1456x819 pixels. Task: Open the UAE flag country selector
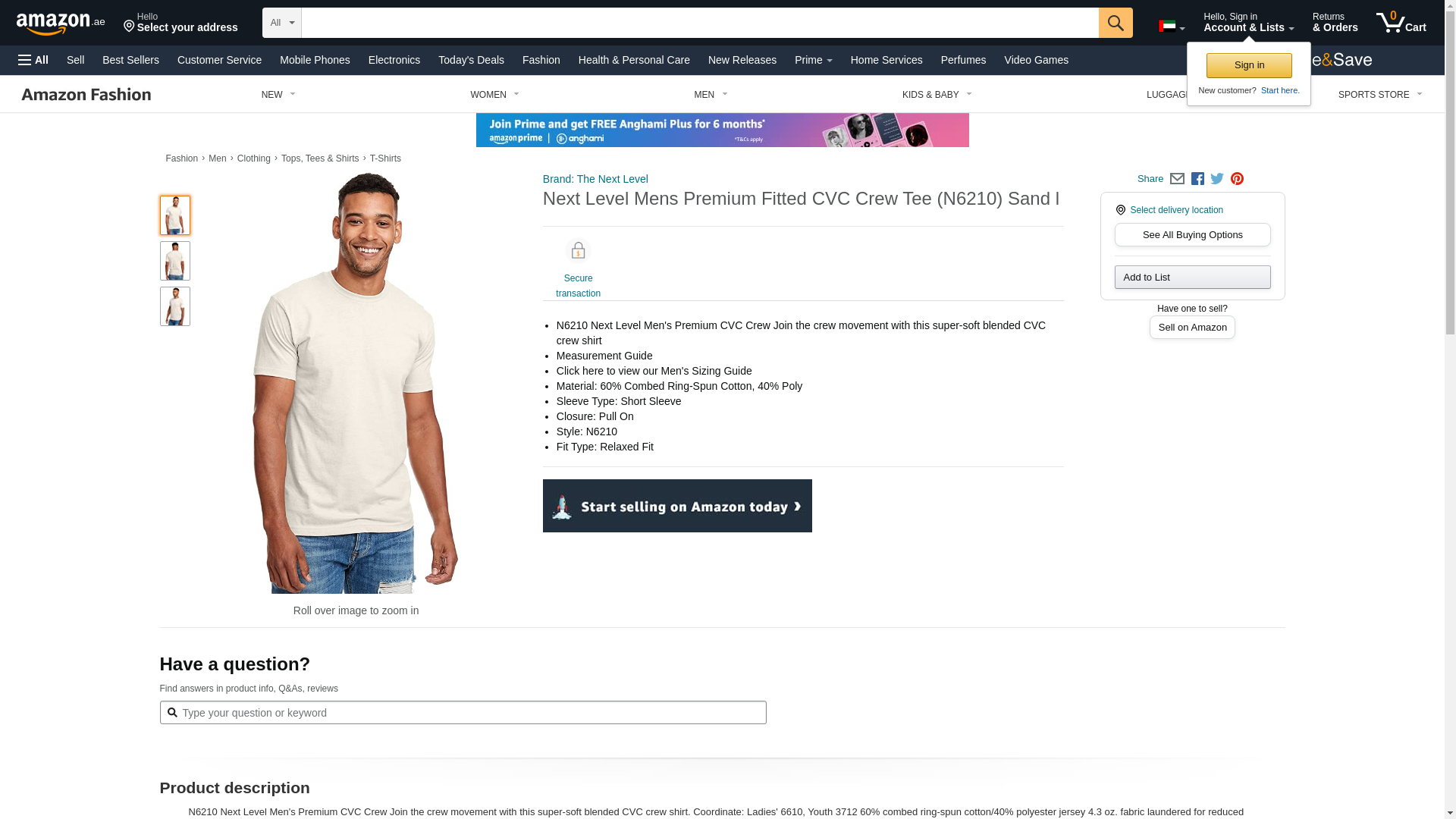(x=1172, y=27)
